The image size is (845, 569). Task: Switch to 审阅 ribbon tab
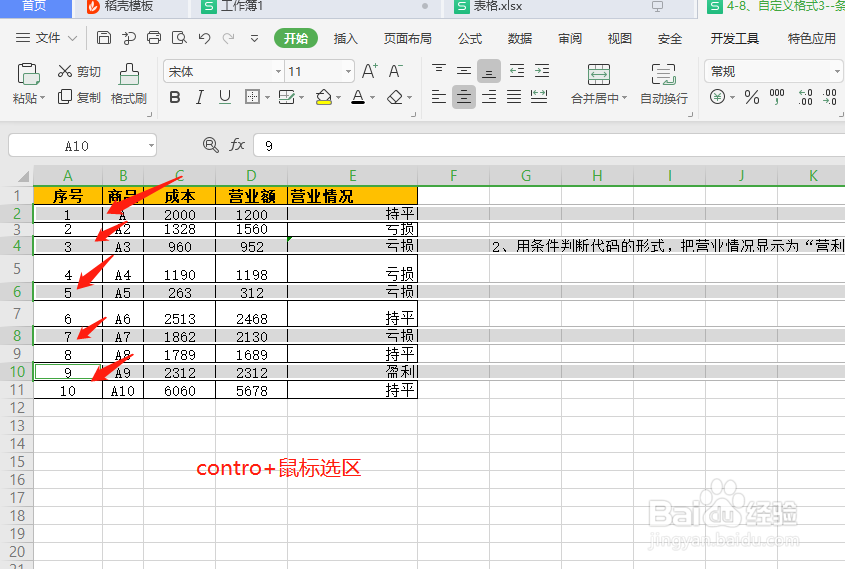(x=570, y=38)
